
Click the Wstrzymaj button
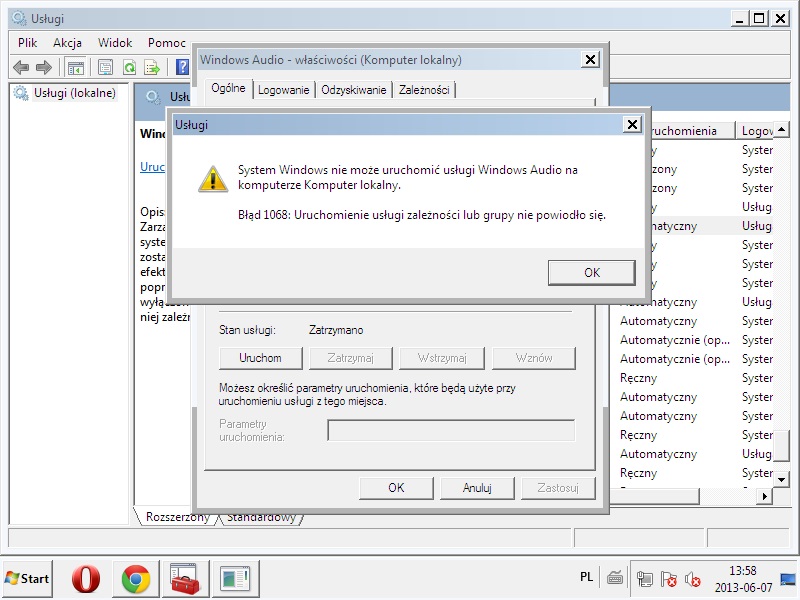coord(442,358)
